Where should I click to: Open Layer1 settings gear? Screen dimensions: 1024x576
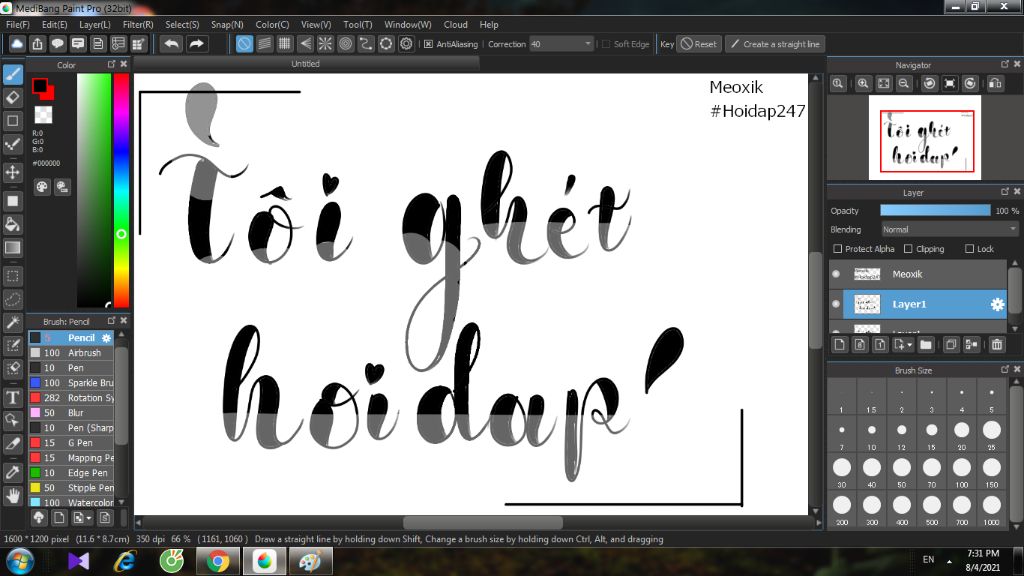(997, 304)
